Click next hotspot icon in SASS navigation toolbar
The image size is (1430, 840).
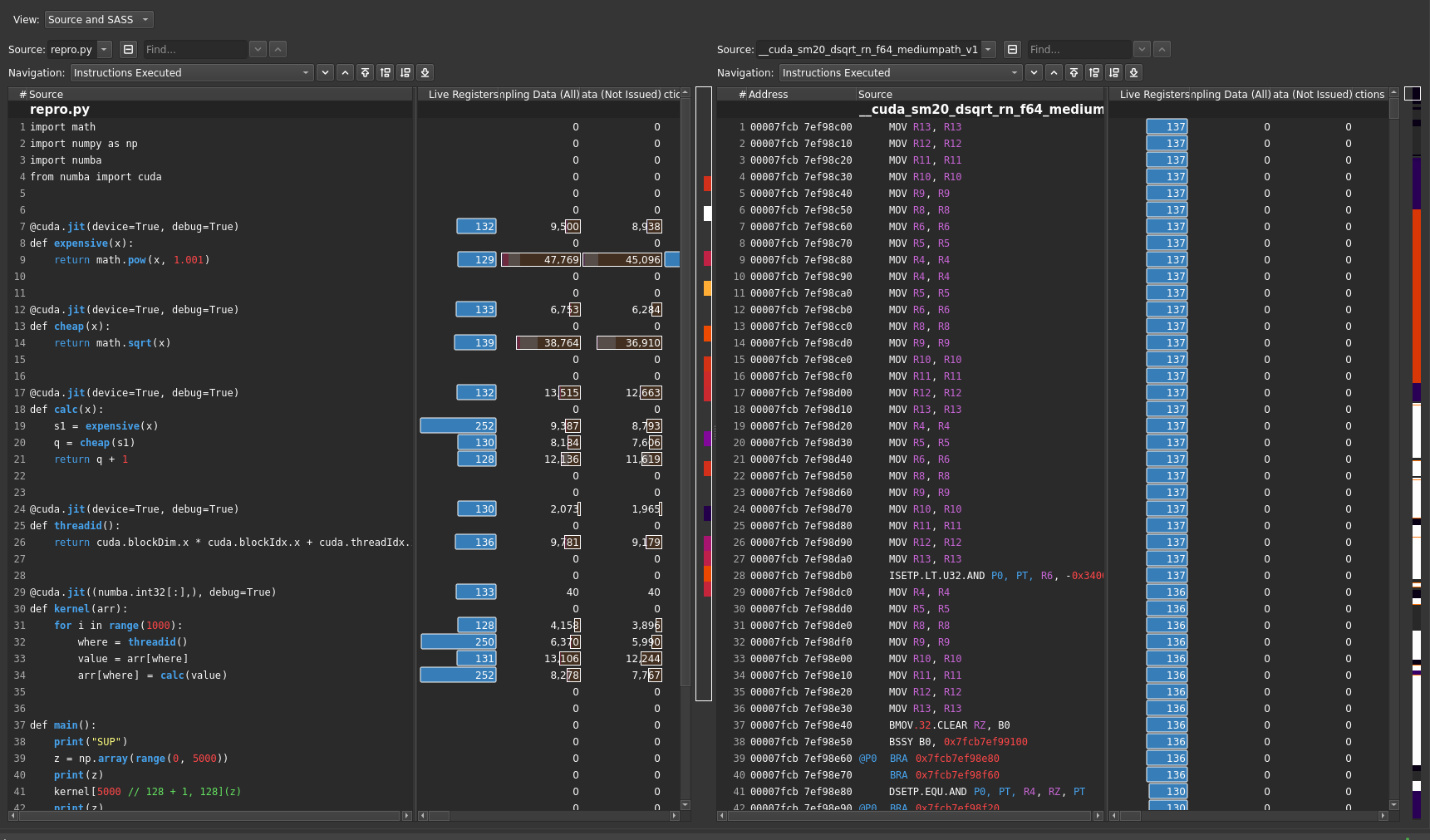(1113, 72)
